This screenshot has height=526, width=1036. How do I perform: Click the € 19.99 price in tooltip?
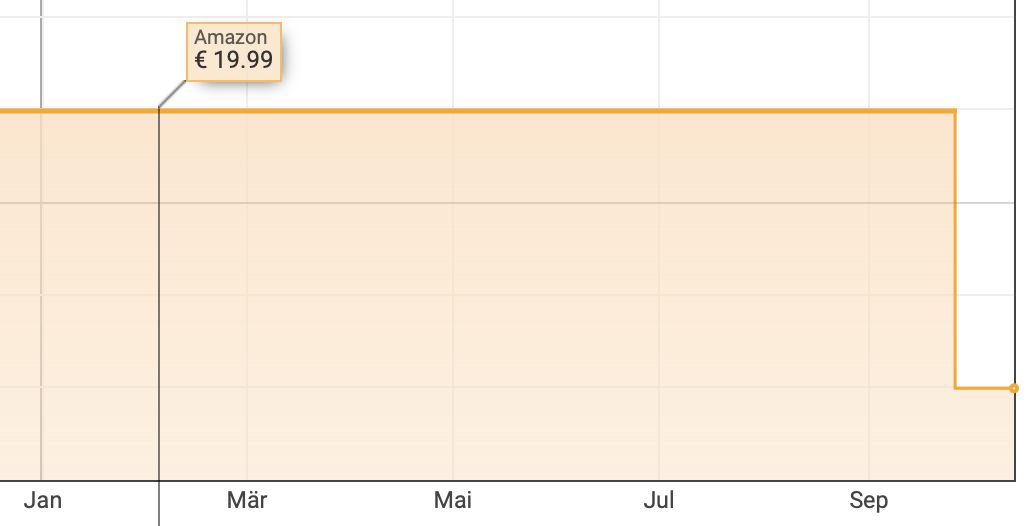pos(234,60)
